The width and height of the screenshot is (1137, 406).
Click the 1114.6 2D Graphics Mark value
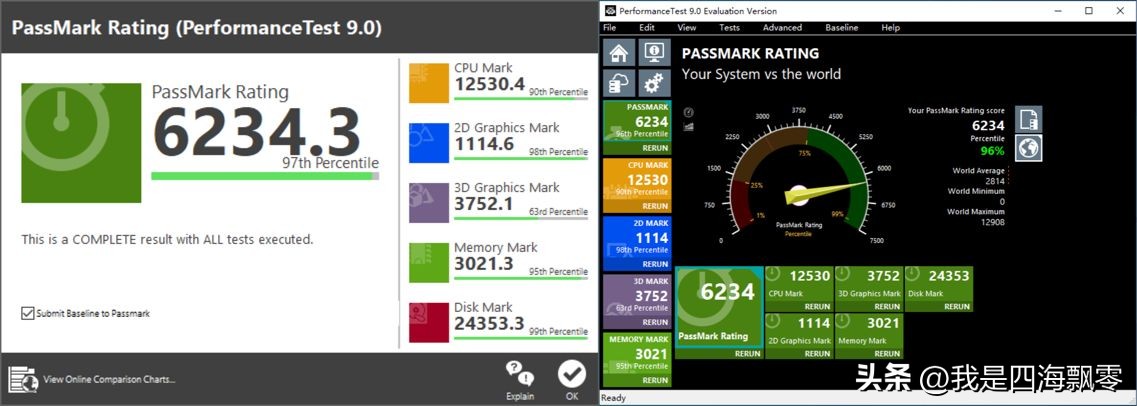pos(484,144)
